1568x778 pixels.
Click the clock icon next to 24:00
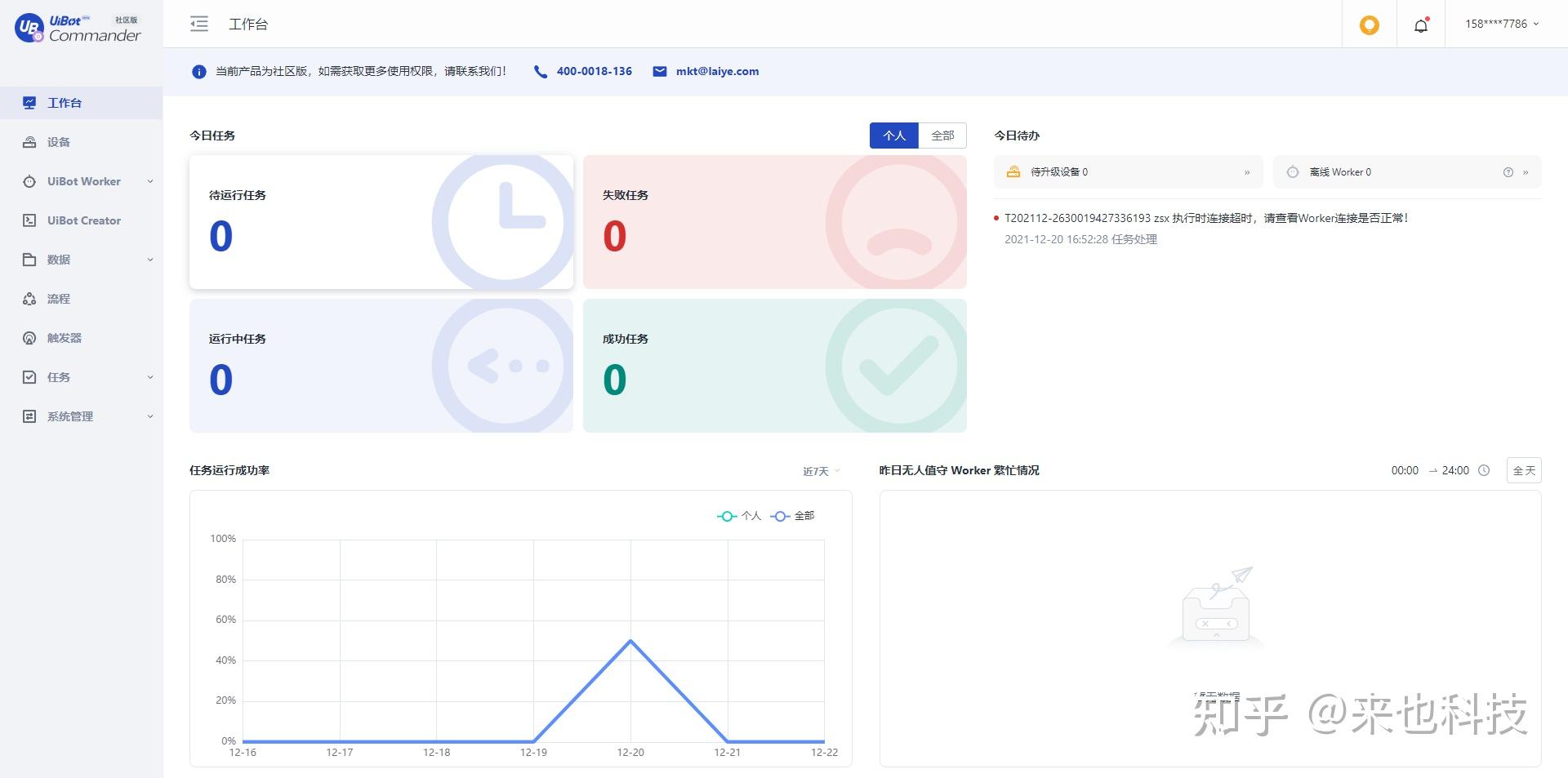coord(1484,470)
